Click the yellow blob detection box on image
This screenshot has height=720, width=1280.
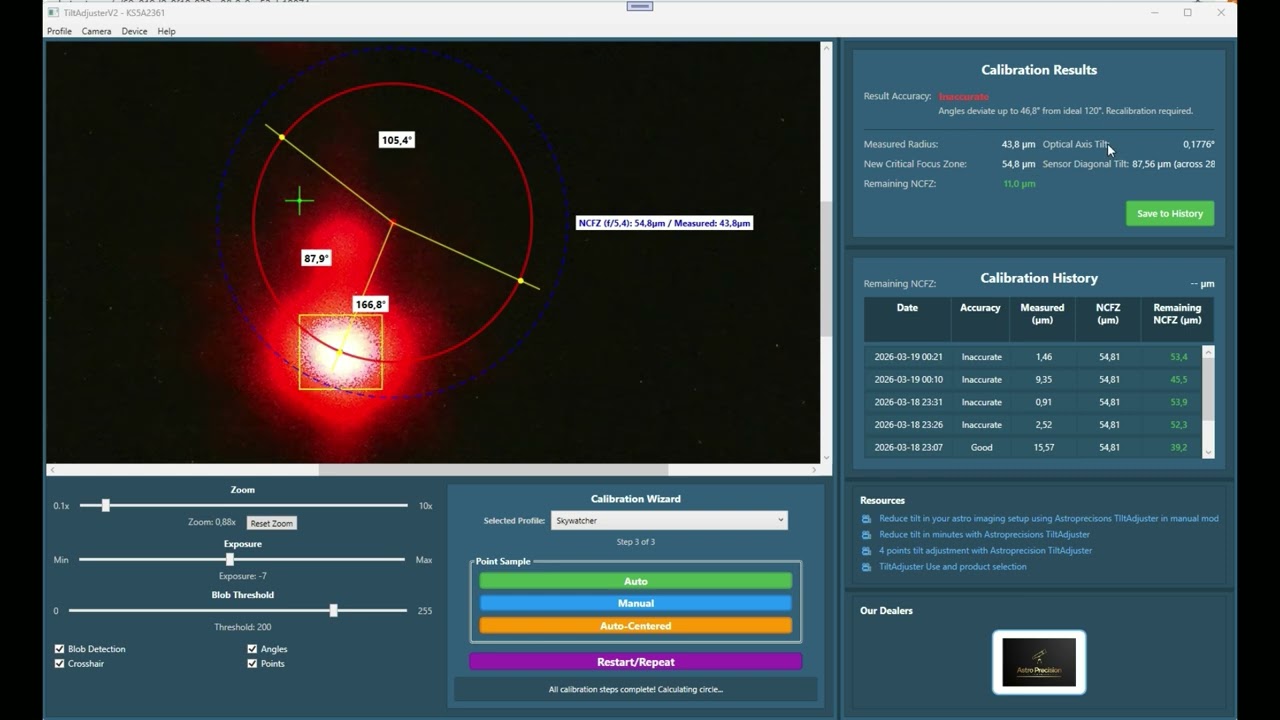pyautogui.click(x=341, y=352)
